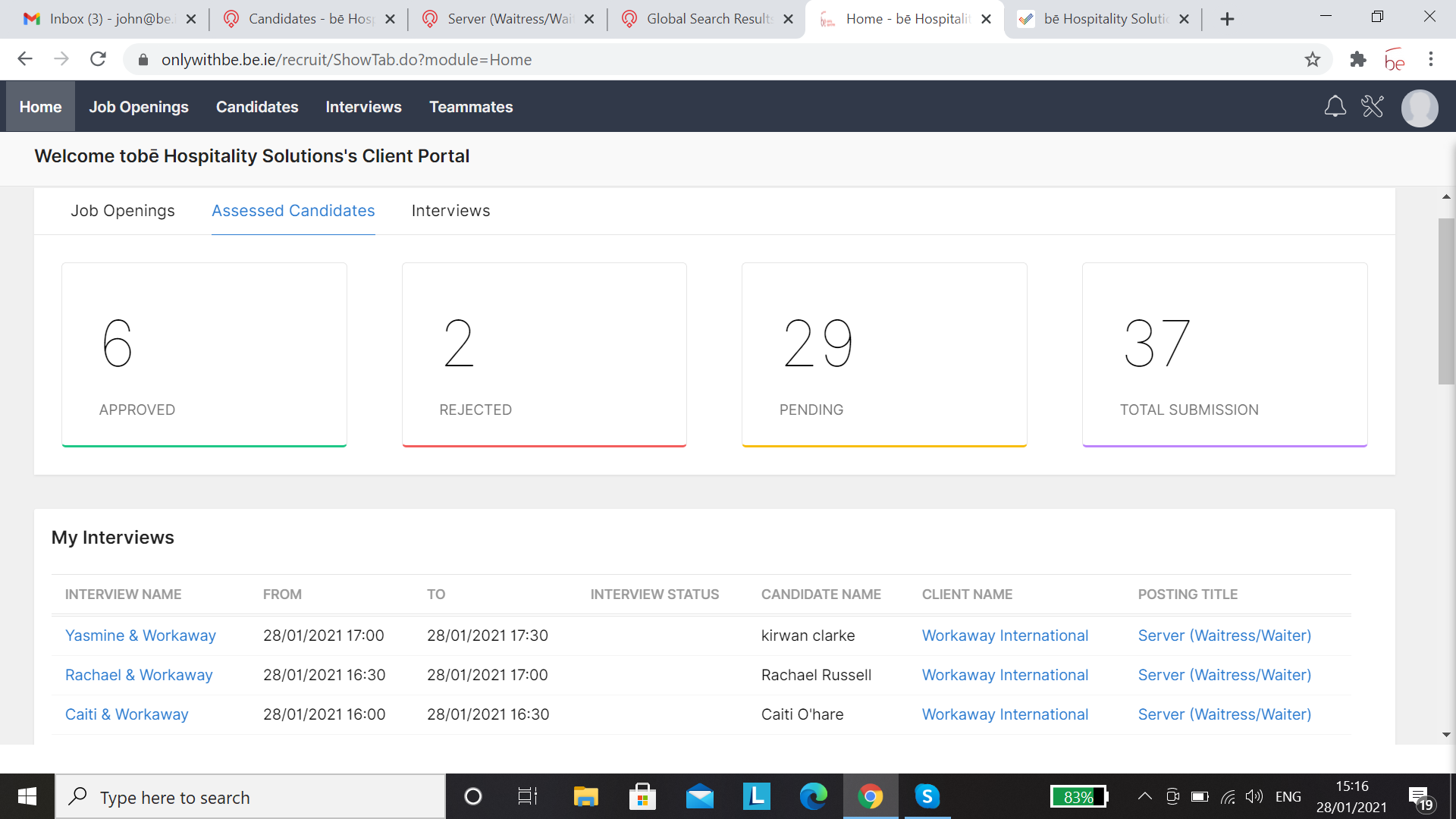Go back to the previous page

pos(25,59)
